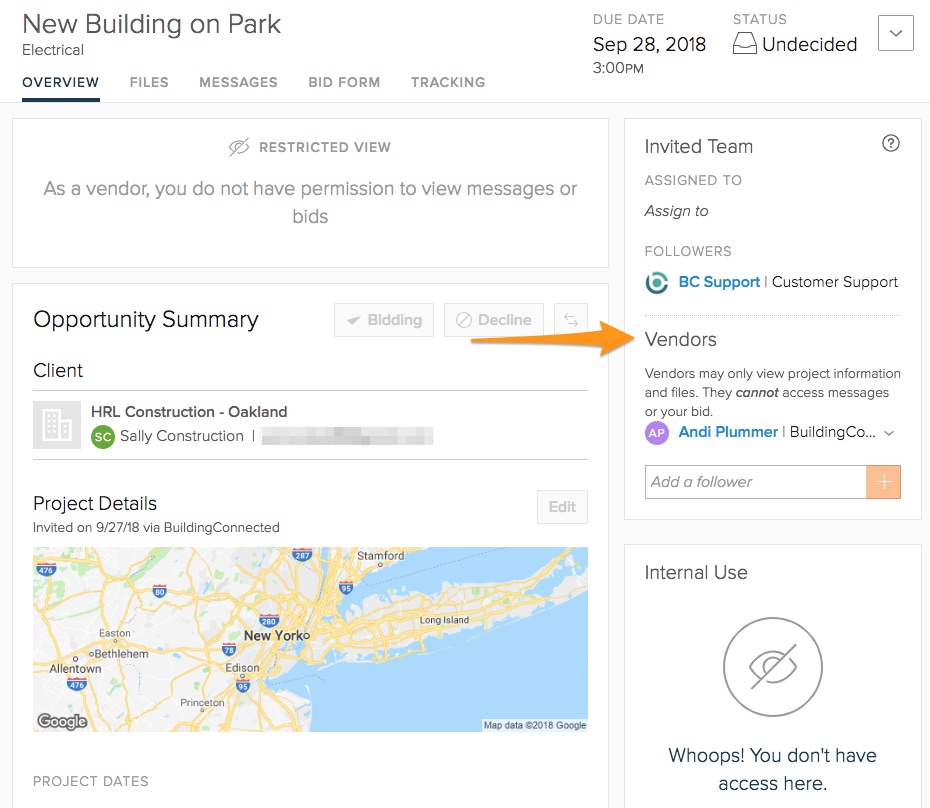Click the Edit button in Project Details

[x=562, y=507]
